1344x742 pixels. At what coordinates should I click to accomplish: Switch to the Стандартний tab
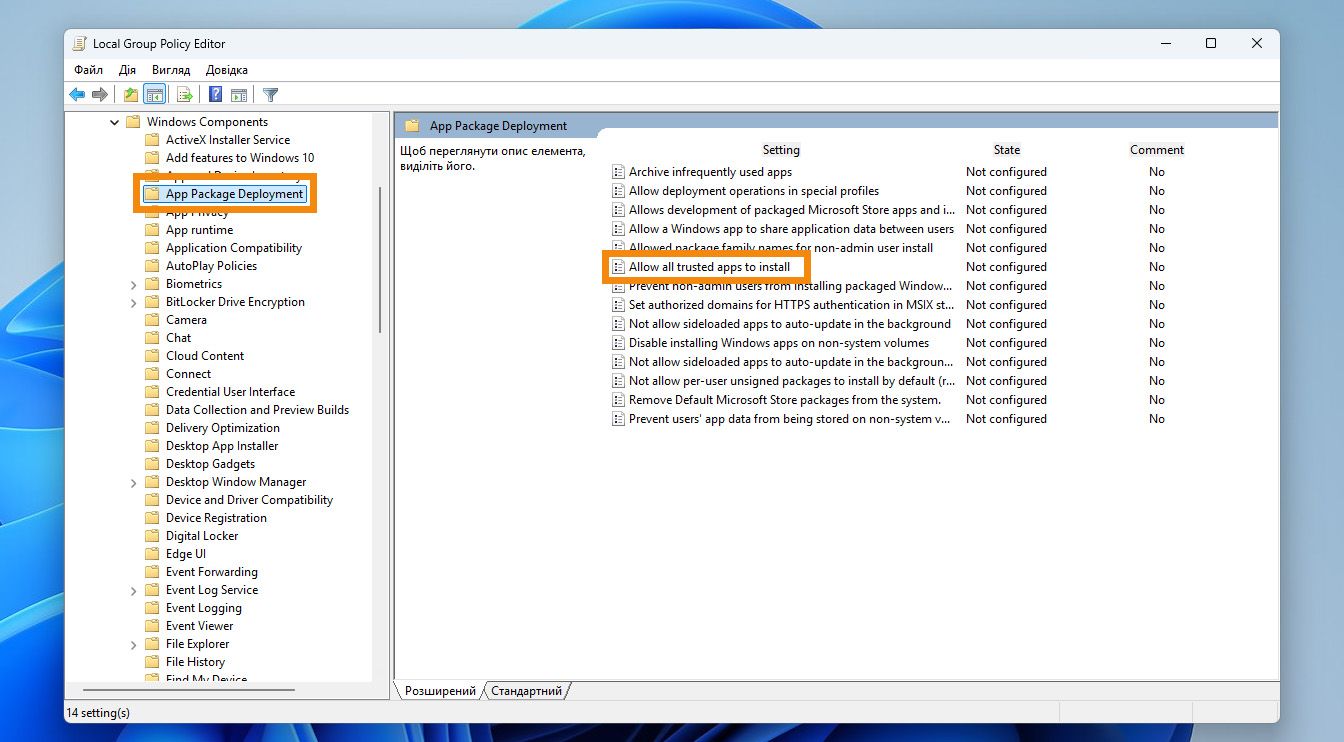click(x=527, y=691)
